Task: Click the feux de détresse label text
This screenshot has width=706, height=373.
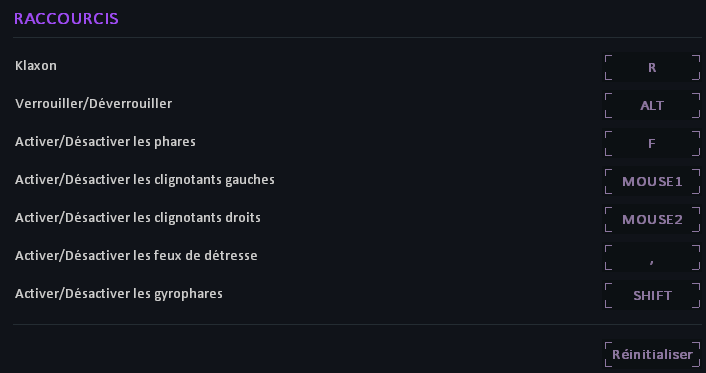Action: (136, 256)
